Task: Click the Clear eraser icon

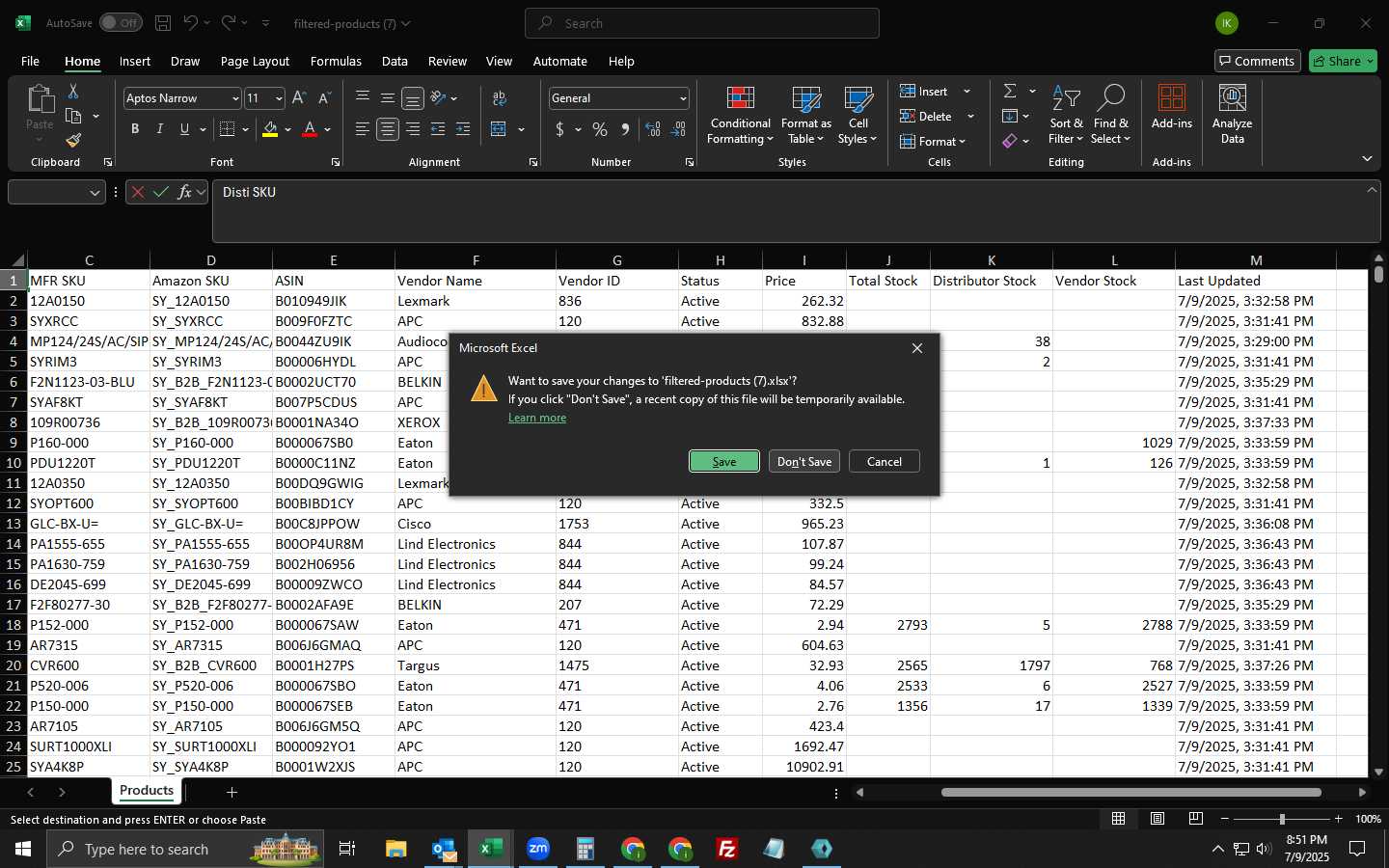Action: 1010,141
